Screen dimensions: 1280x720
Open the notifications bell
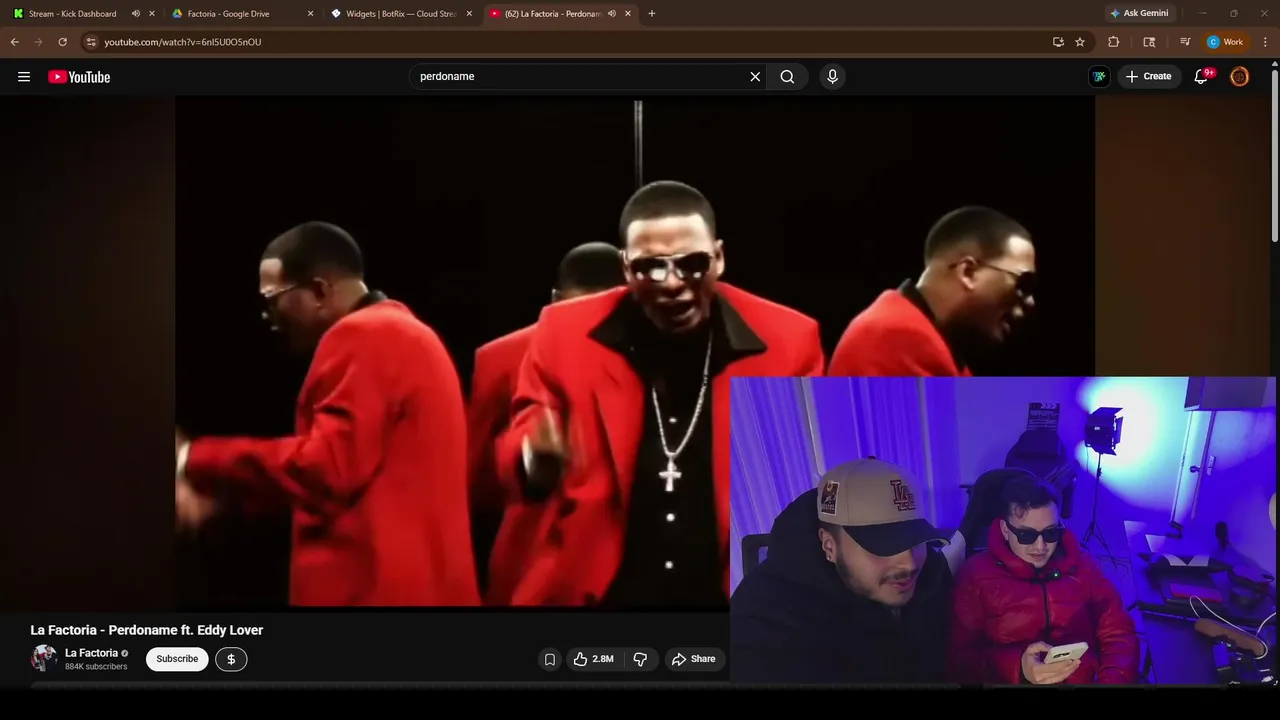(x=1202, y=77)
